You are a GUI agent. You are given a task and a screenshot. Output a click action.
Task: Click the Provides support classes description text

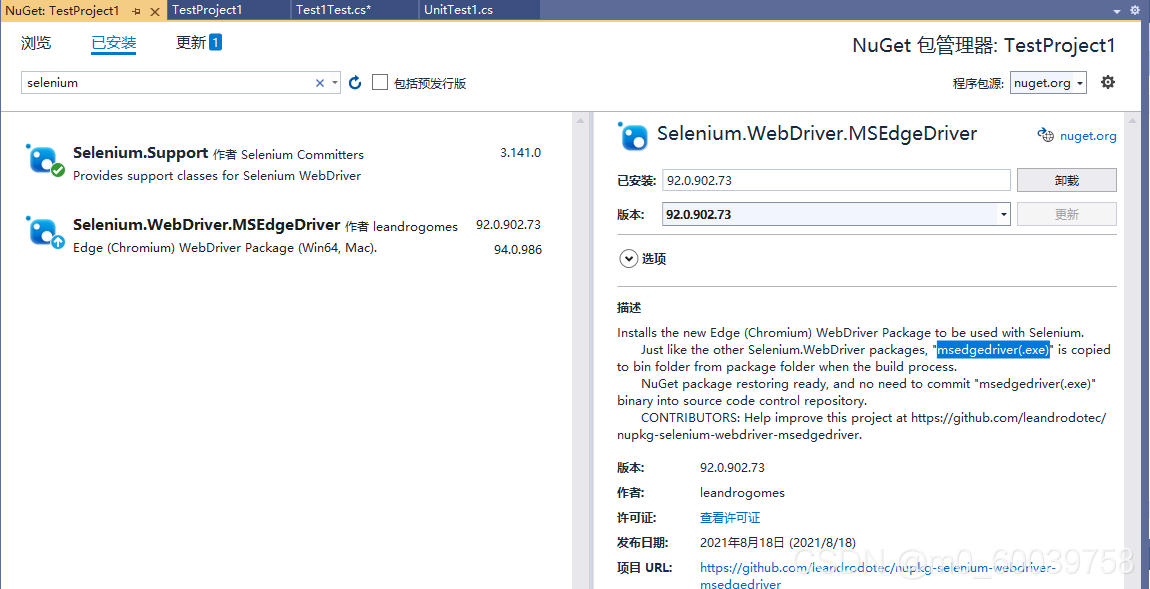tap(217, 176)
